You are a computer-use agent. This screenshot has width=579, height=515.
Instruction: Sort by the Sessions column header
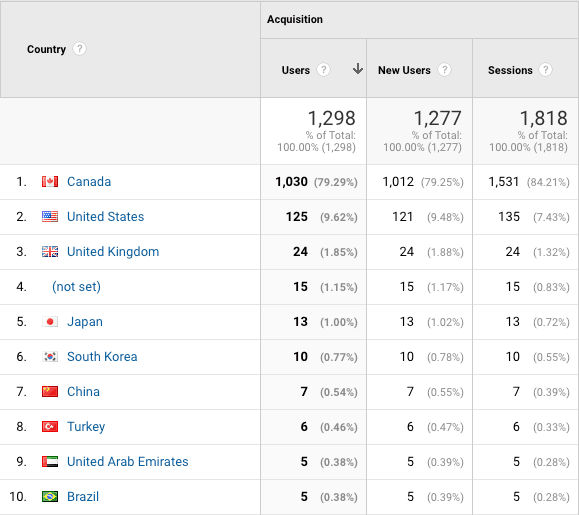coord(510,70)
